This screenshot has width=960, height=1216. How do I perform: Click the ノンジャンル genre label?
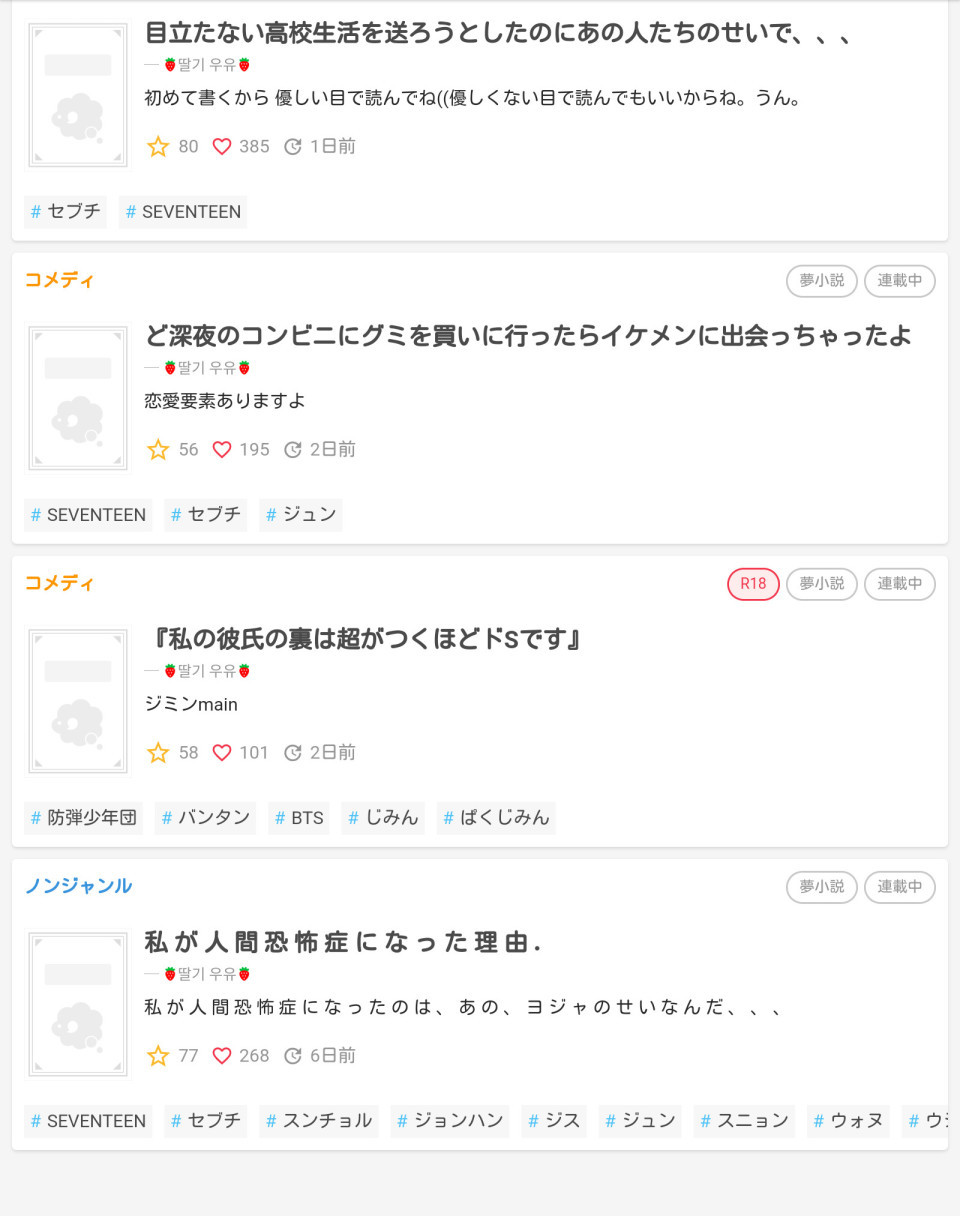pos(78,886)
